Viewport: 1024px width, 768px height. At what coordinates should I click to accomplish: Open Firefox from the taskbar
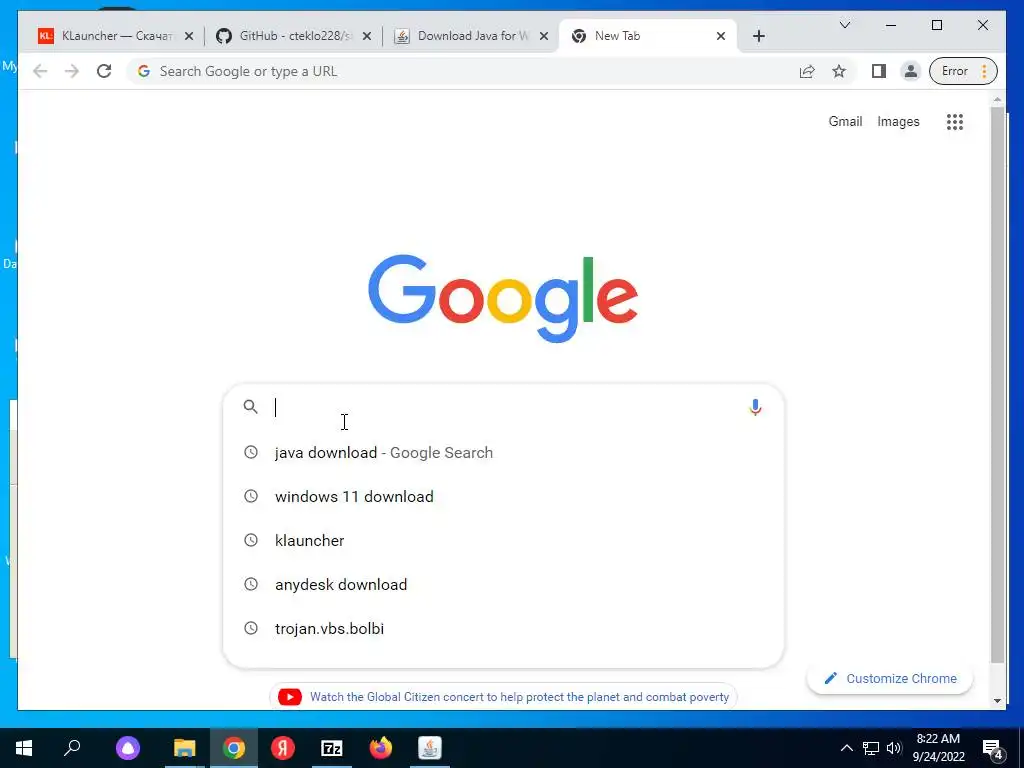coord(381,748)
